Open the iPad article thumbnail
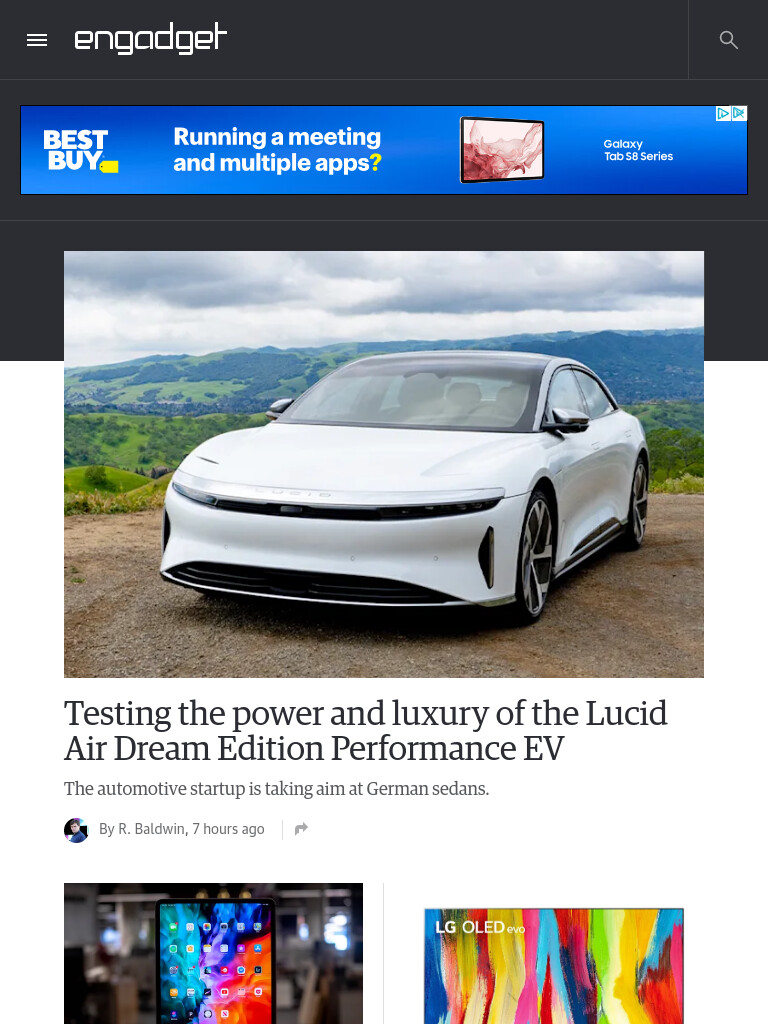The image size is (768, 1024). click(214, 953)
